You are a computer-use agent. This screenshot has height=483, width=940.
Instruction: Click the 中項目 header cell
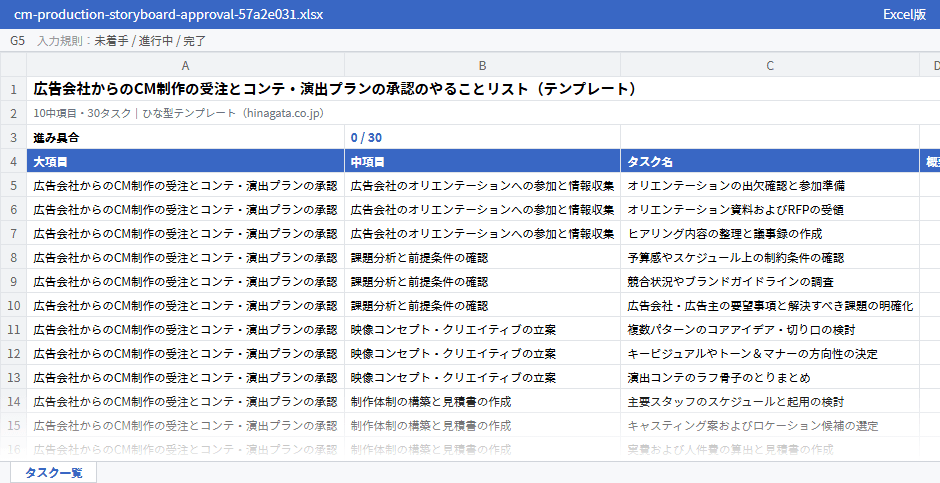pos(482,161)
